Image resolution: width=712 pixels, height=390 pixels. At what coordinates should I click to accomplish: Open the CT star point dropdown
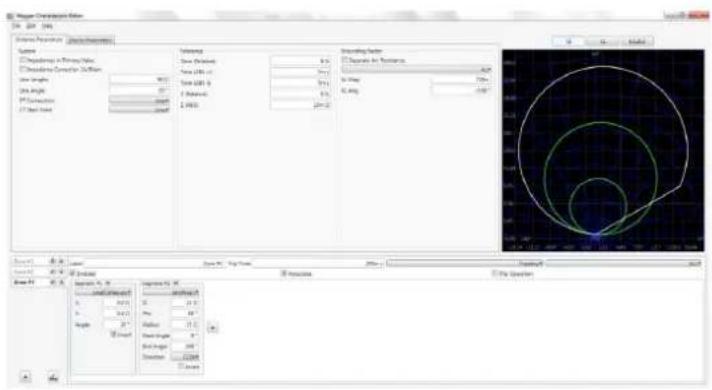pyautogui.click(x=139, y=110)
